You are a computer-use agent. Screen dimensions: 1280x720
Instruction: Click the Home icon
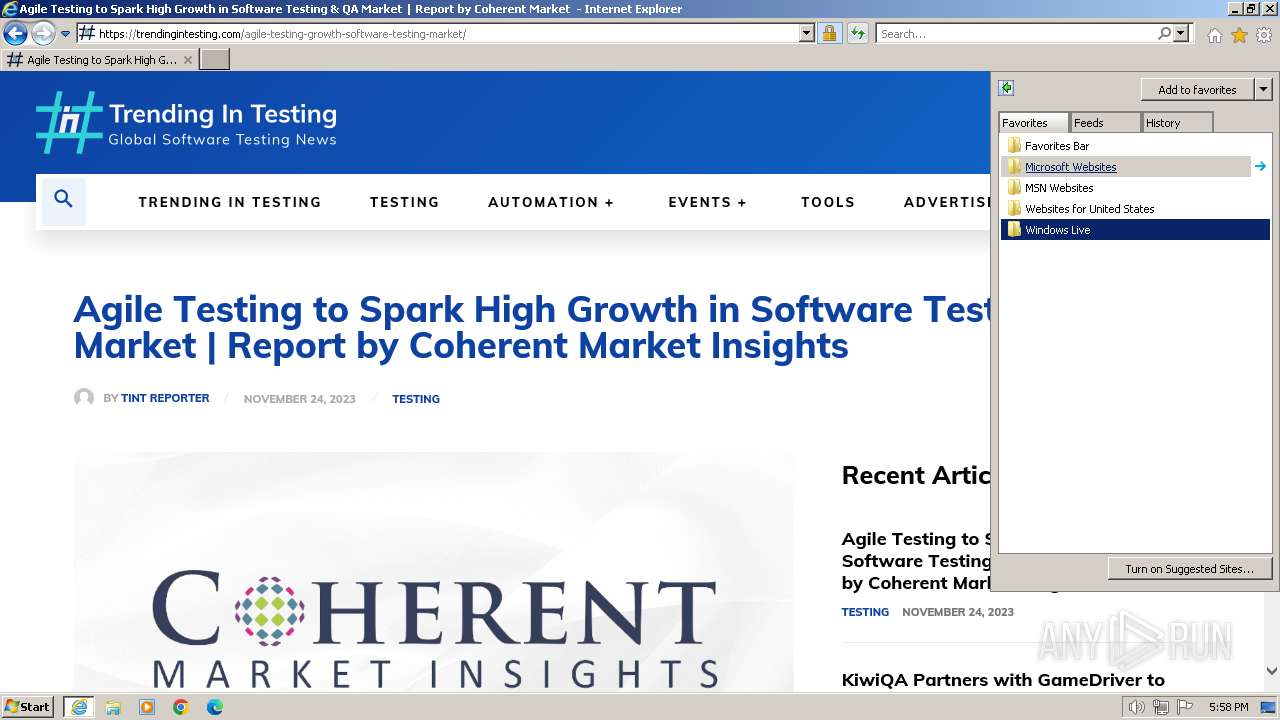pos(1214,35)
